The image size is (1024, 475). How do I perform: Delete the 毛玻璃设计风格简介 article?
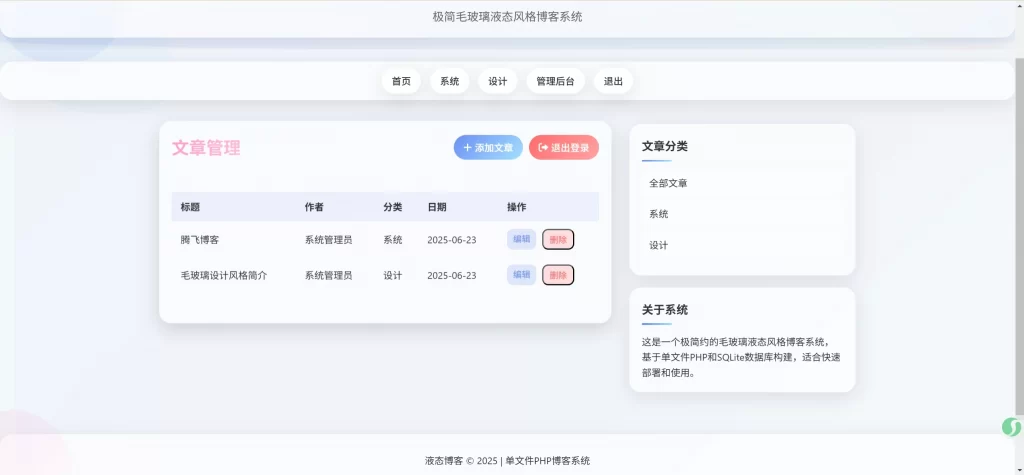click(x=558, y=274)
